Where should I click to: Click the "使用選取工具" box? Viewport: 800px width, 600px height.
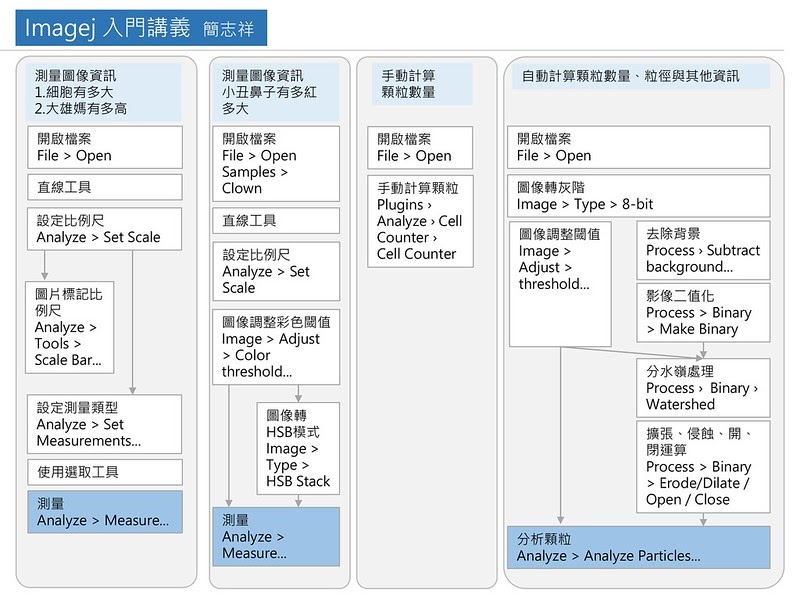pyautogui.click(x=105, y=472)
